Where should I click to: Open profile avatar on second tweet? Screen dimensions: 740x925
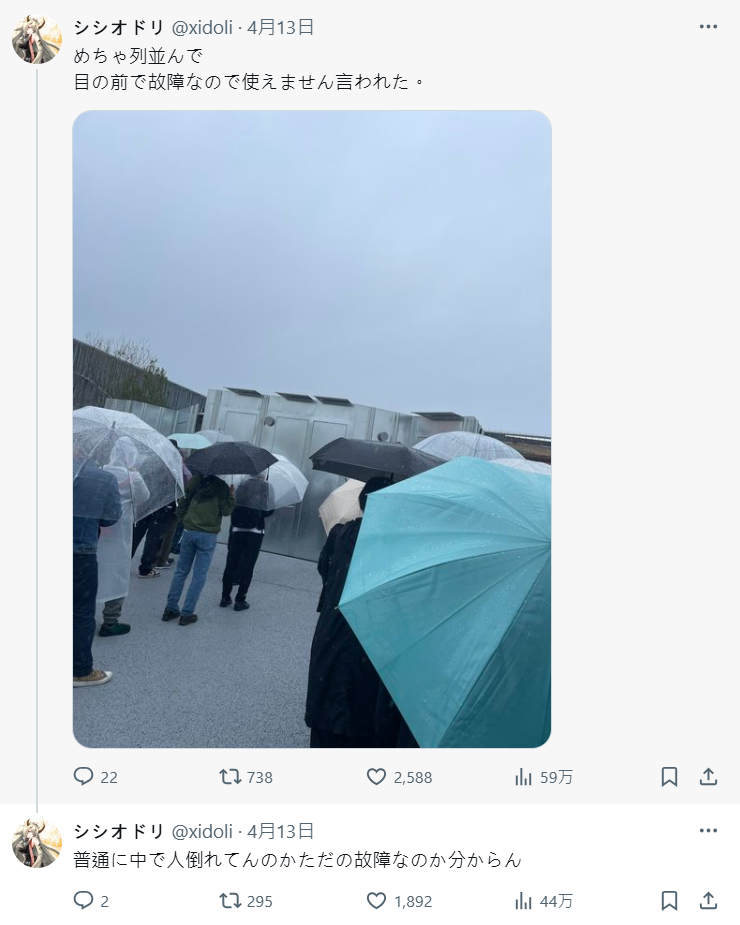[x=37, y=842]
